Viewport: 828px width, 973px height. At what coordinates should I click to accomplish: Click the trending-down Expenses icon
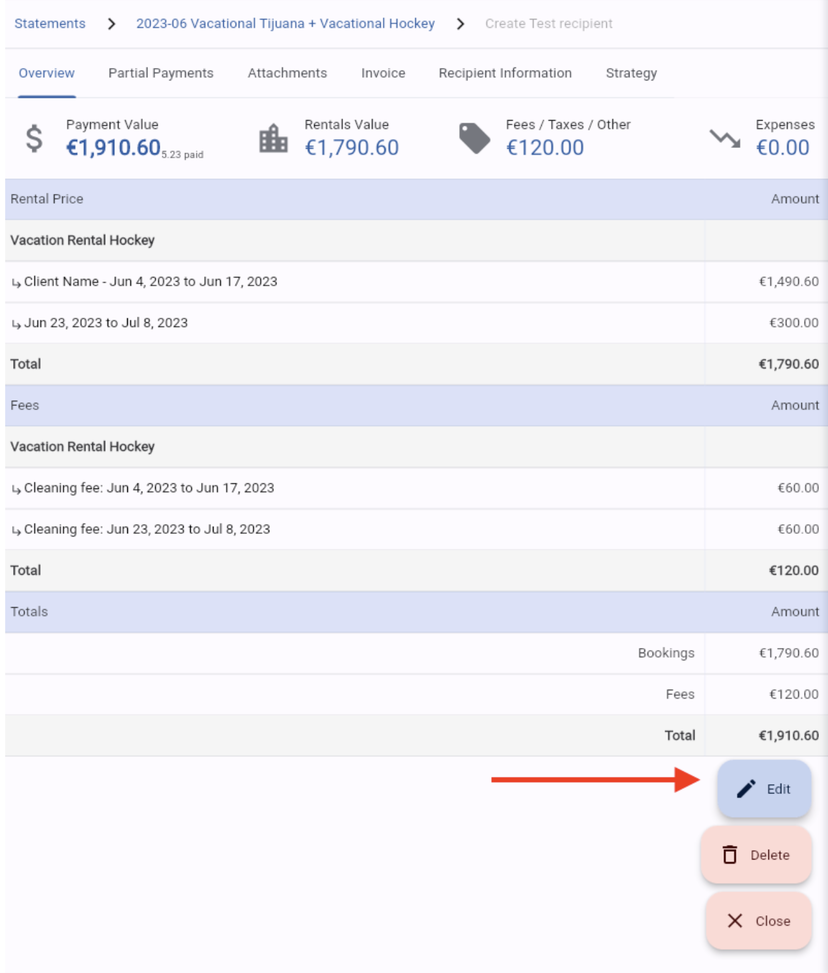(x=725, y=139)
